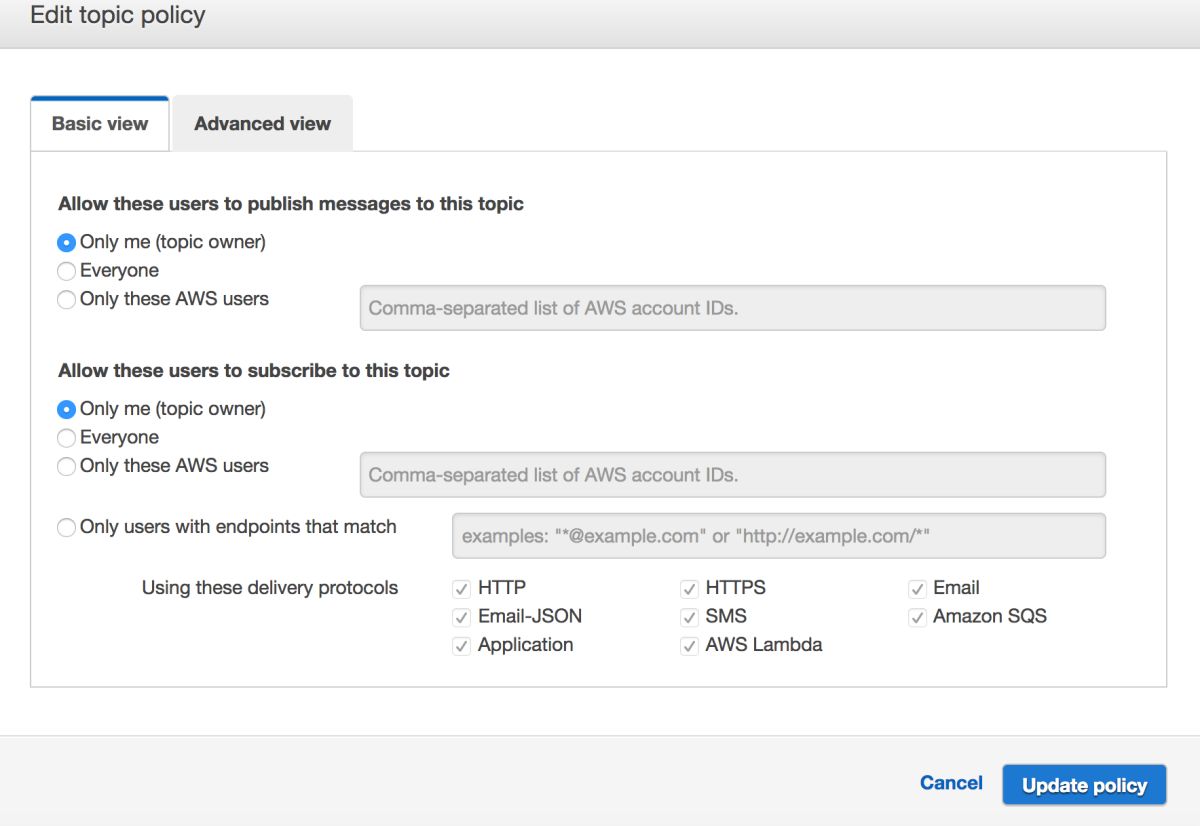Image resolution: width=1200 pixels, height=826 pixels.
Task: Focus the endpoint match pattern field
Action: (x=779, y=536)
